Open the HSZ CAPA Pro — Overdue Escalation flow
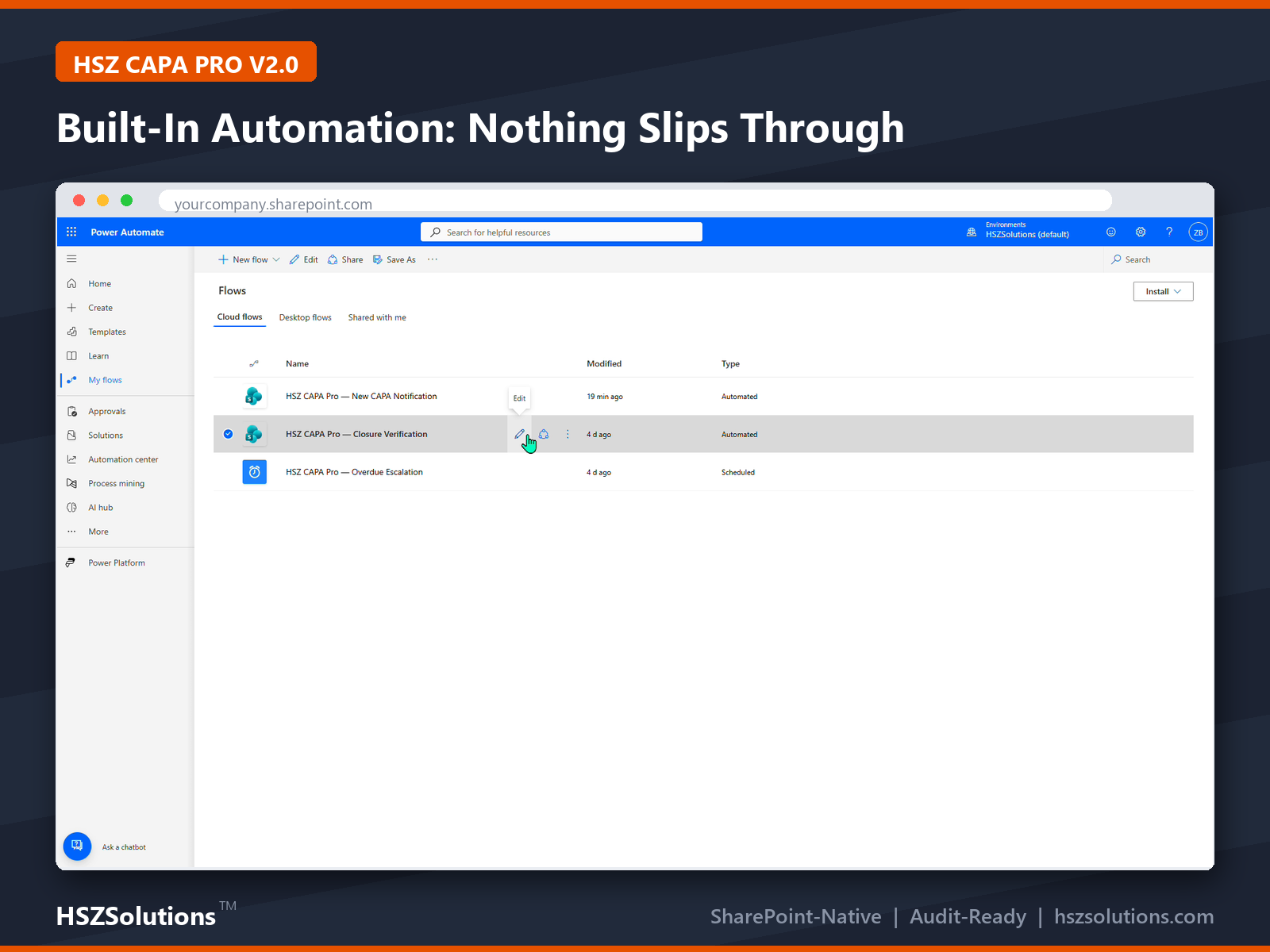 [x=354, y=472]
